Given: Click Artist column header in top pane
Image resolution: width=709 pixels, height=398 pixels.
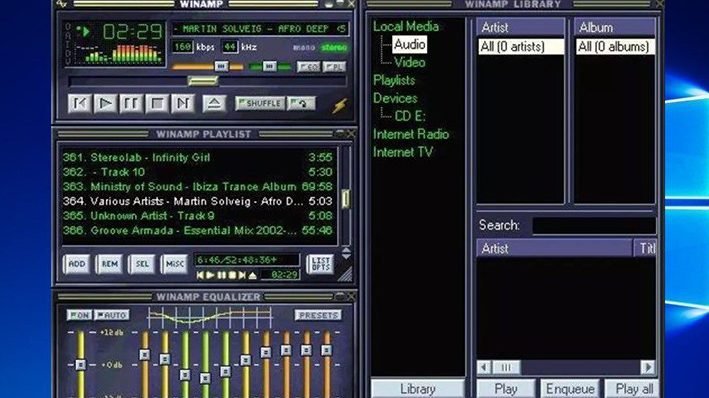Looking at the screenshot, I should click(x=521, y=28).
